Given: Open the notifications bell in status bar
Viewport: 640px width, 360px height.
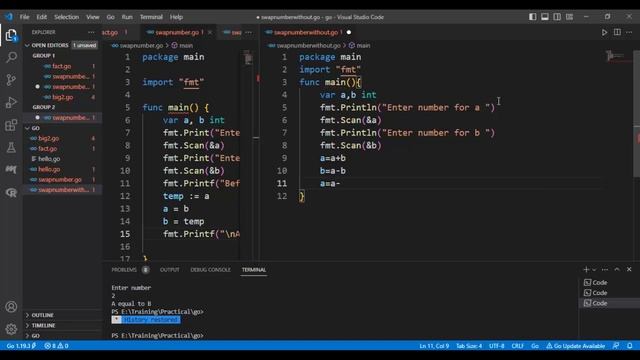Looking at the screenshot, I should tap(630, 346).
